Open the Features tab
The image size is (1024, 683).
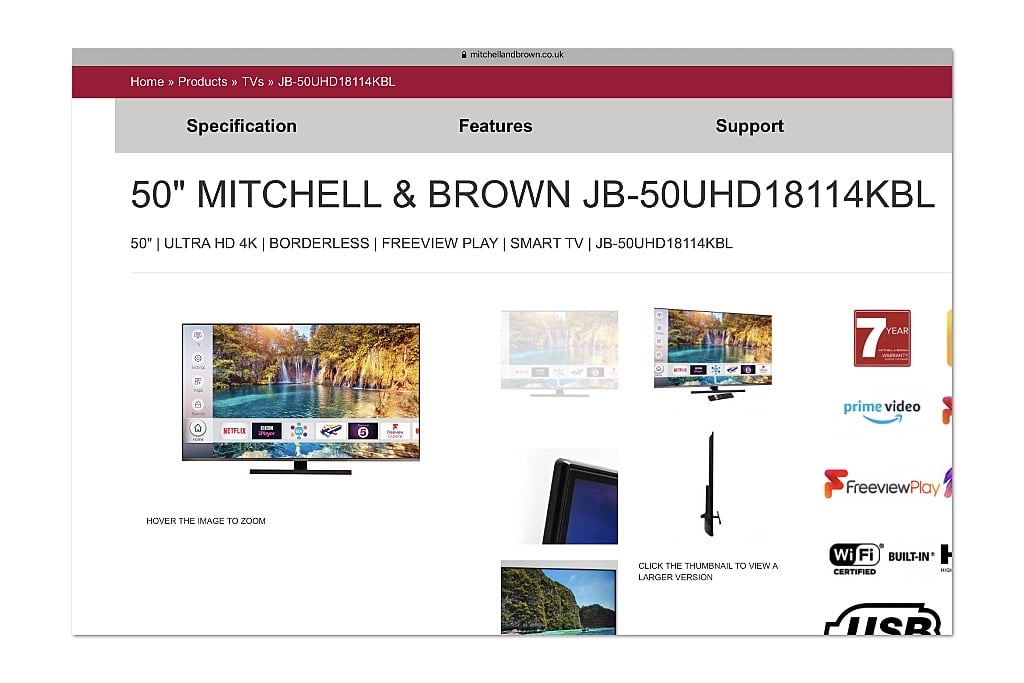(x=496, y=126)
